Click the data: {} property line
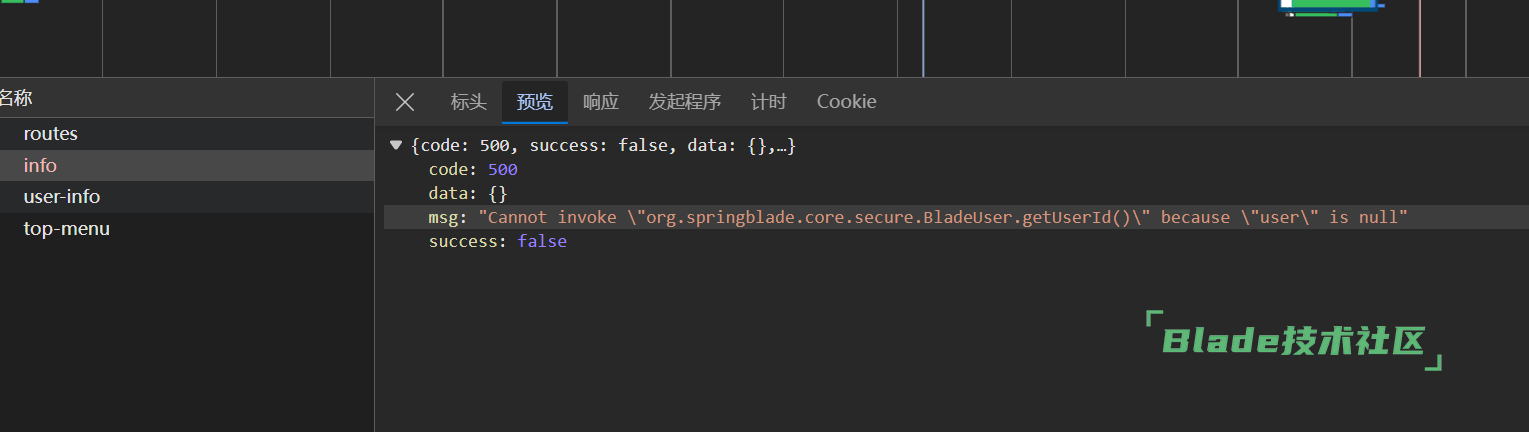 [454, 194]
